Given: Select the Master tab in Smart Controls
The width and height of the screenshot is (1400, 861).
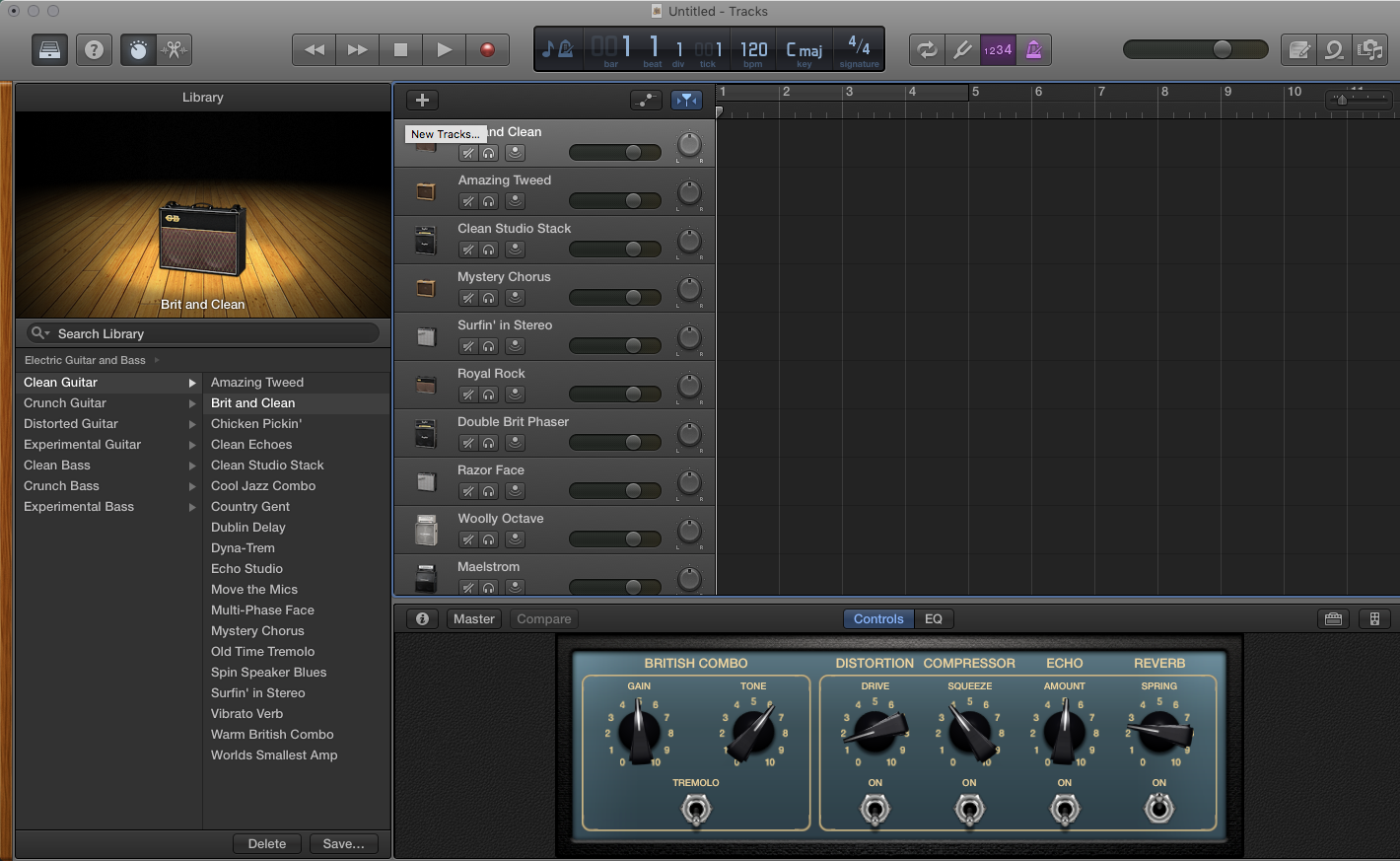Looking at the screenshot, I should click(x=474, y=619).
